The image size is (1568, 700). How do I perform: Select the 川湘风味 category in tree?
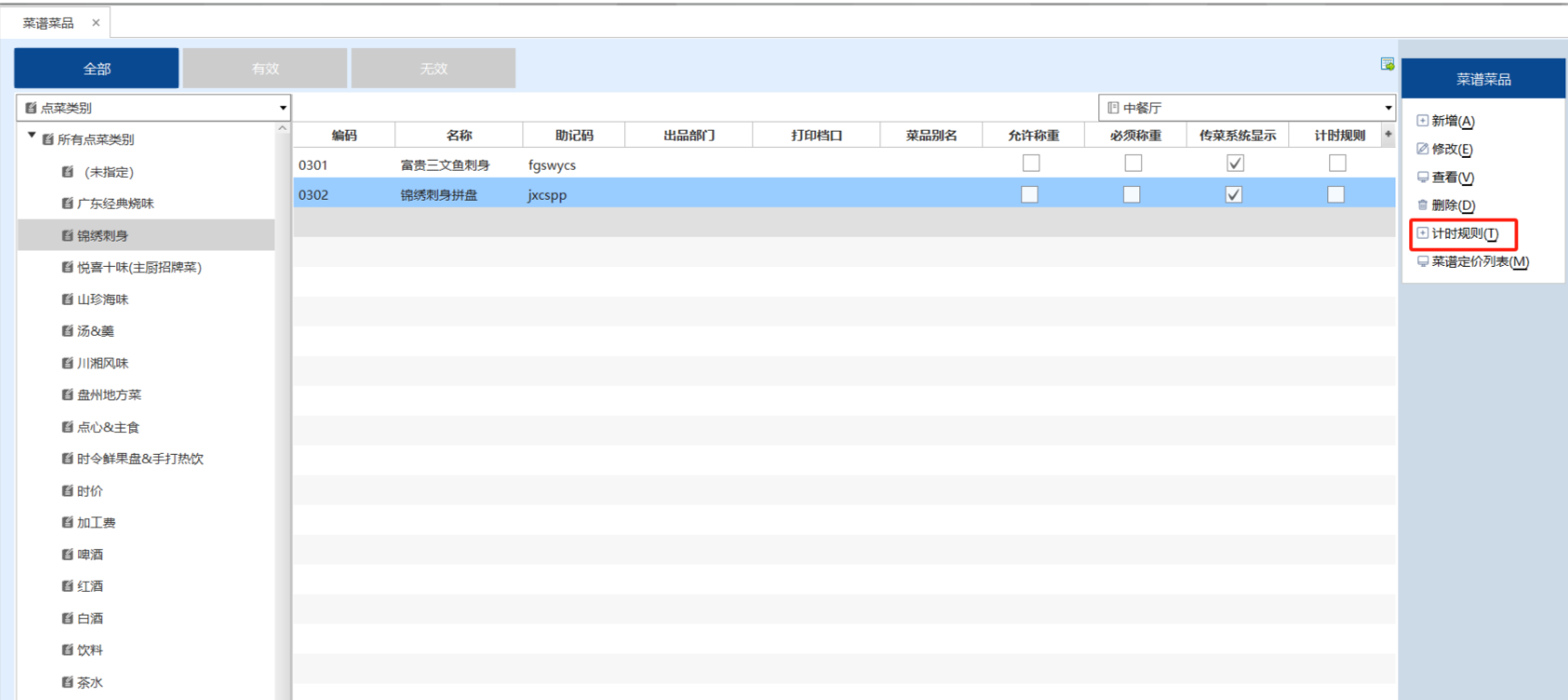pos(103,363)
